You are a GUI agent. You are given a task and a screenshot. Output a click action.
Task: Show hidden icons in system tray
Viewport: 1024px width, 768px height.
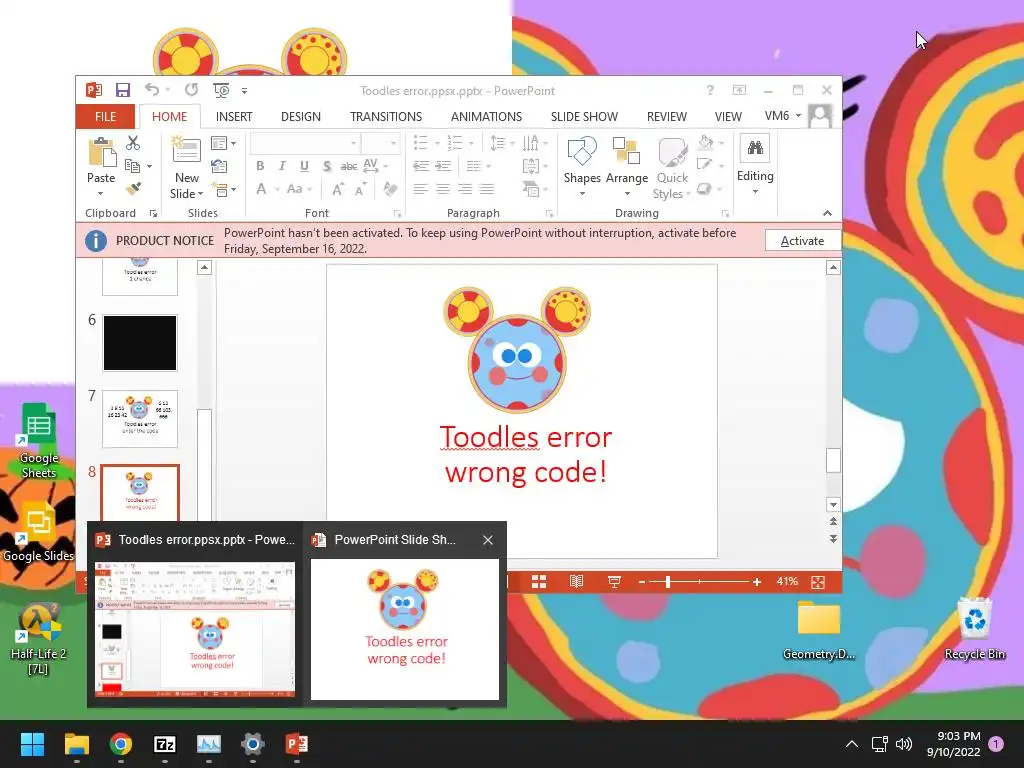pos(852,744)
